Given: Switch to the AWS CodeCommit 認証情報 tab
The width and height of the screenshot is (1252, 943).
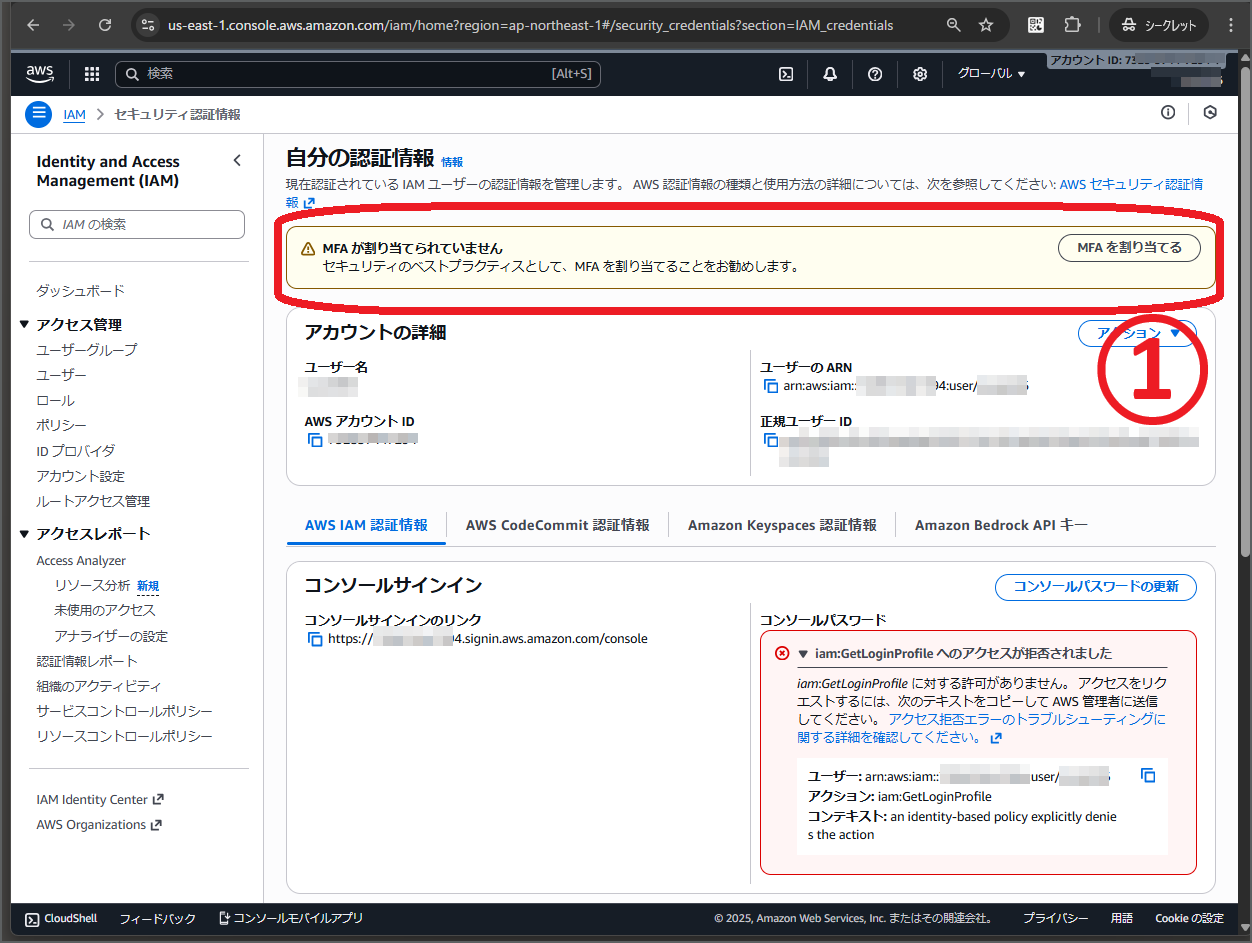Looking at the screenshot, I should 557,525.
